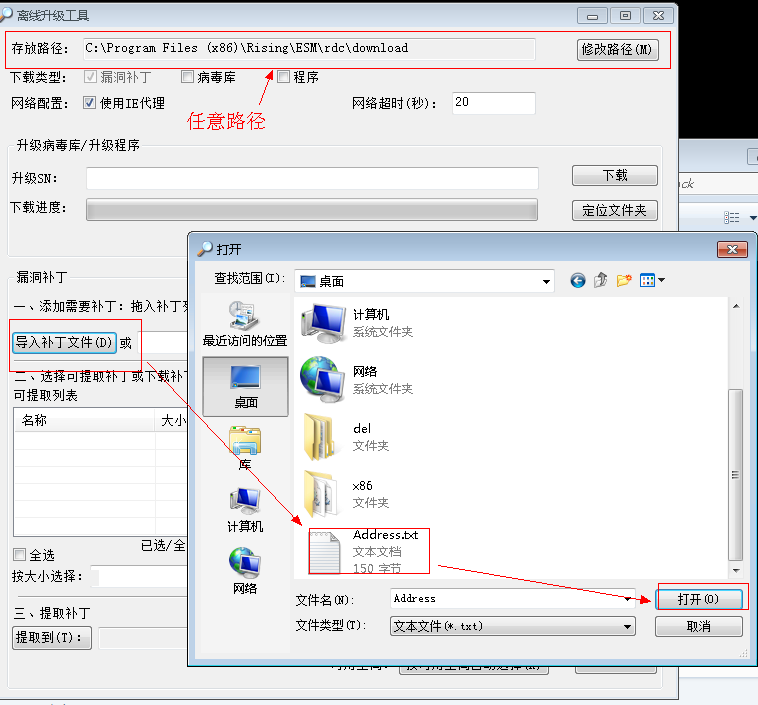
Task: Toggle the 使用IE代理 checkbox
Action: (89, 103)
